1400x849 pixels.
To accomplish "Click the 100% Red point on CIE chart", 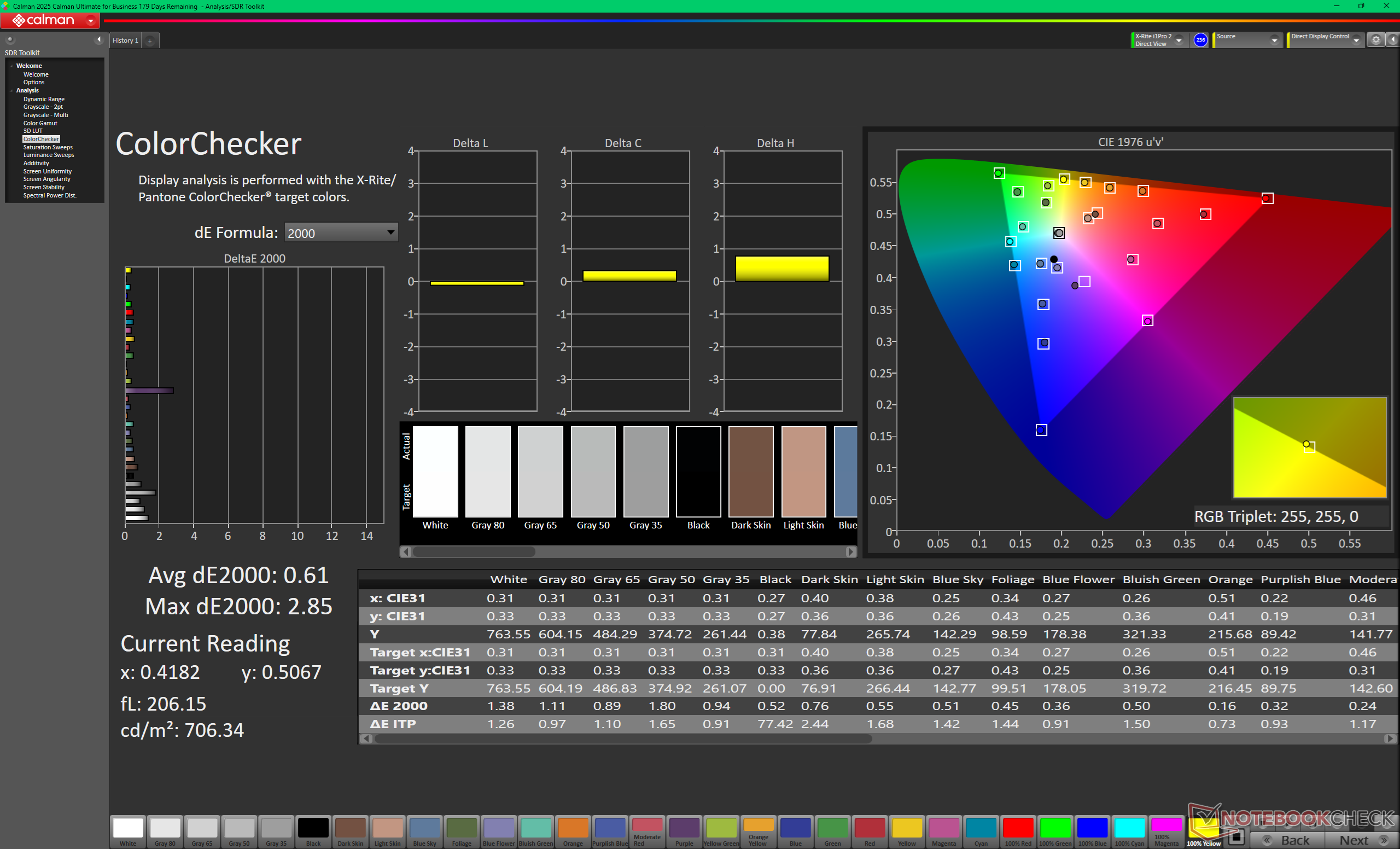I will click(x=1267, y=199).
